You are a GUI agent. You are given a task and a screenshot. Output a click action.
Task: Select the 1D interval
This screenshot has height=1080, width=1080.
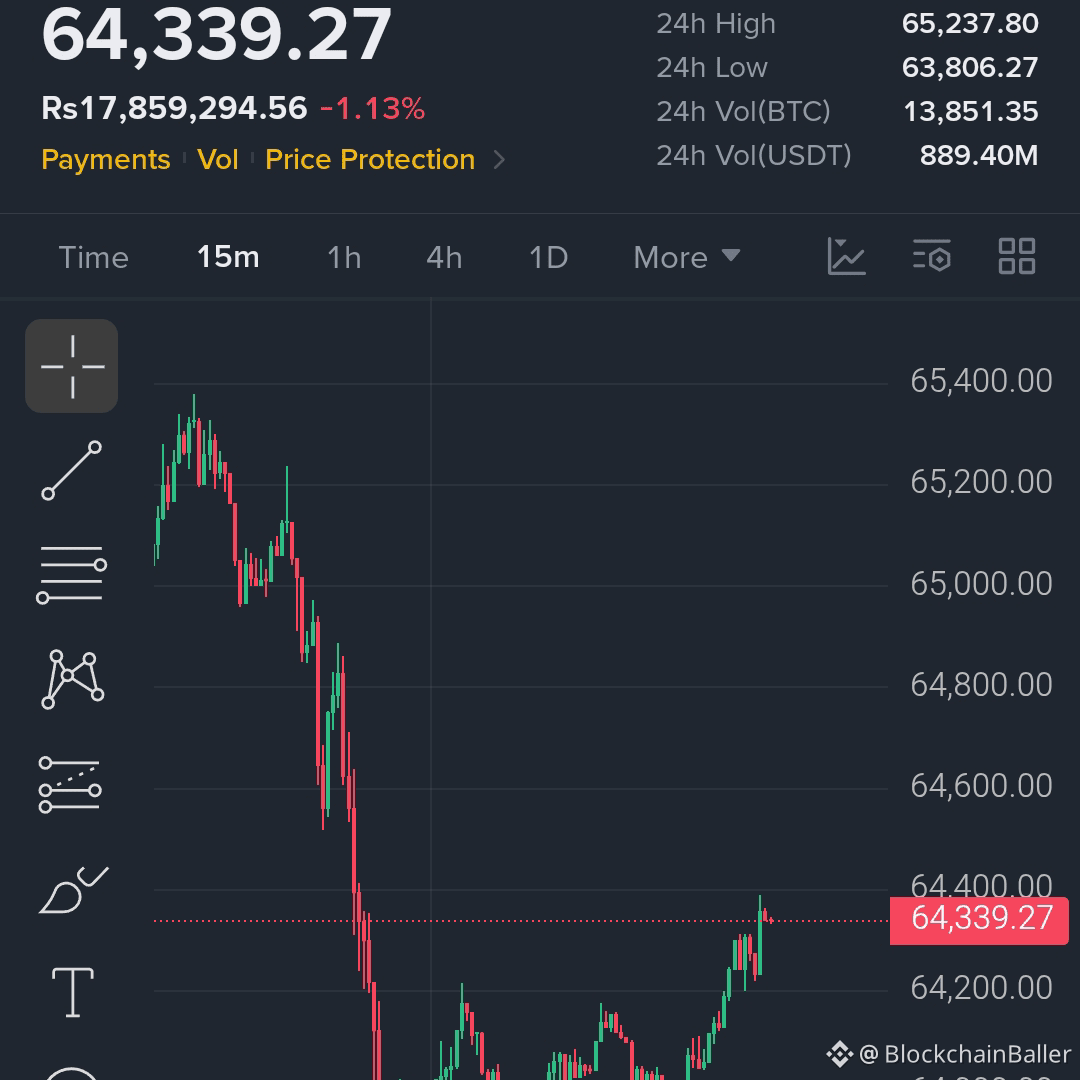coord(548,258)
